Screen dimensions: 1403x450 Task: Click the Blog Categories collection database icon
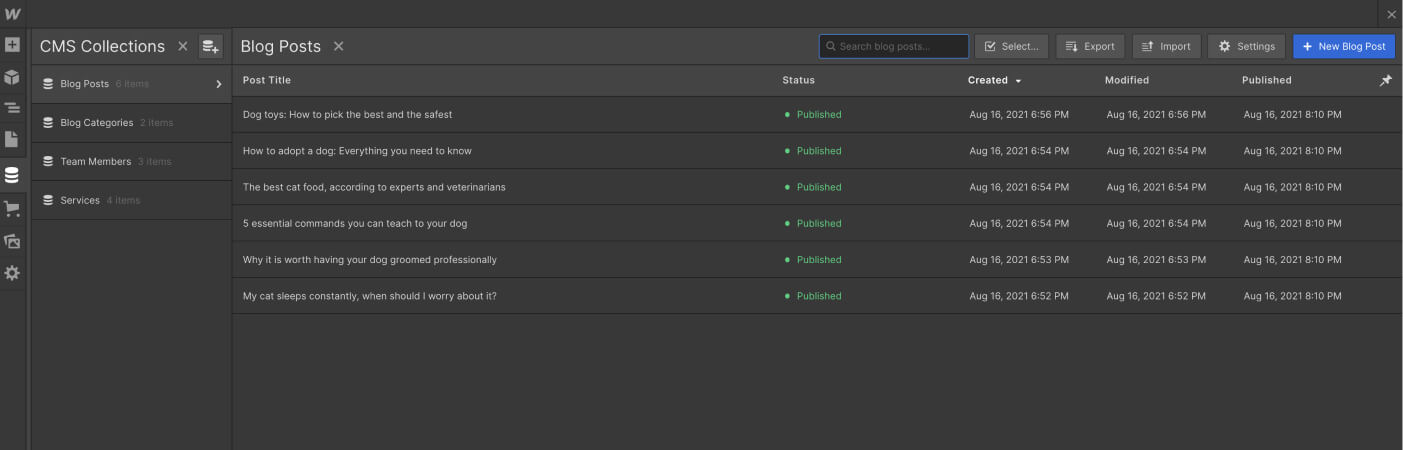pos(48,123)
